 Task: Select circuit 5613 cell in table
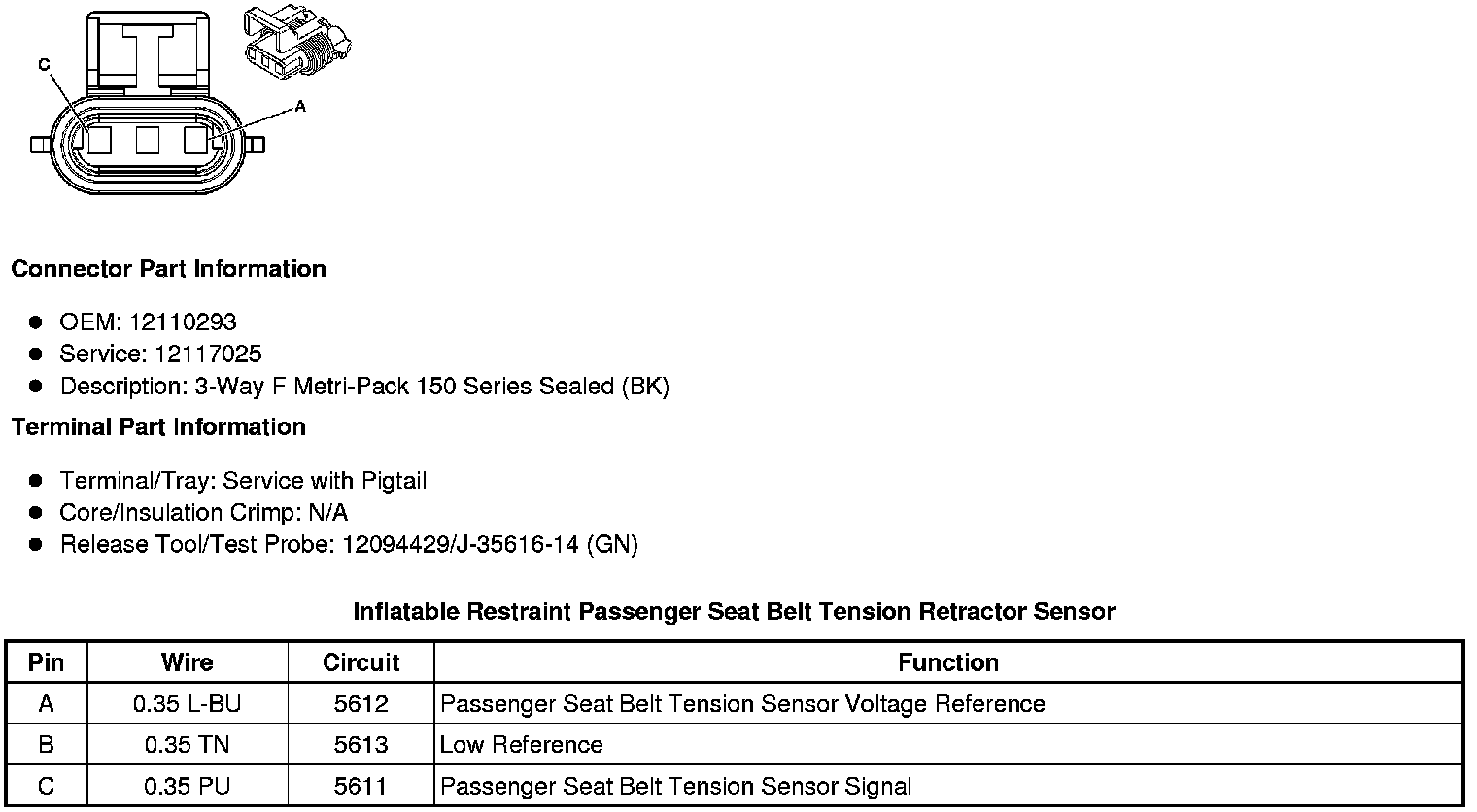coord(361,745)
